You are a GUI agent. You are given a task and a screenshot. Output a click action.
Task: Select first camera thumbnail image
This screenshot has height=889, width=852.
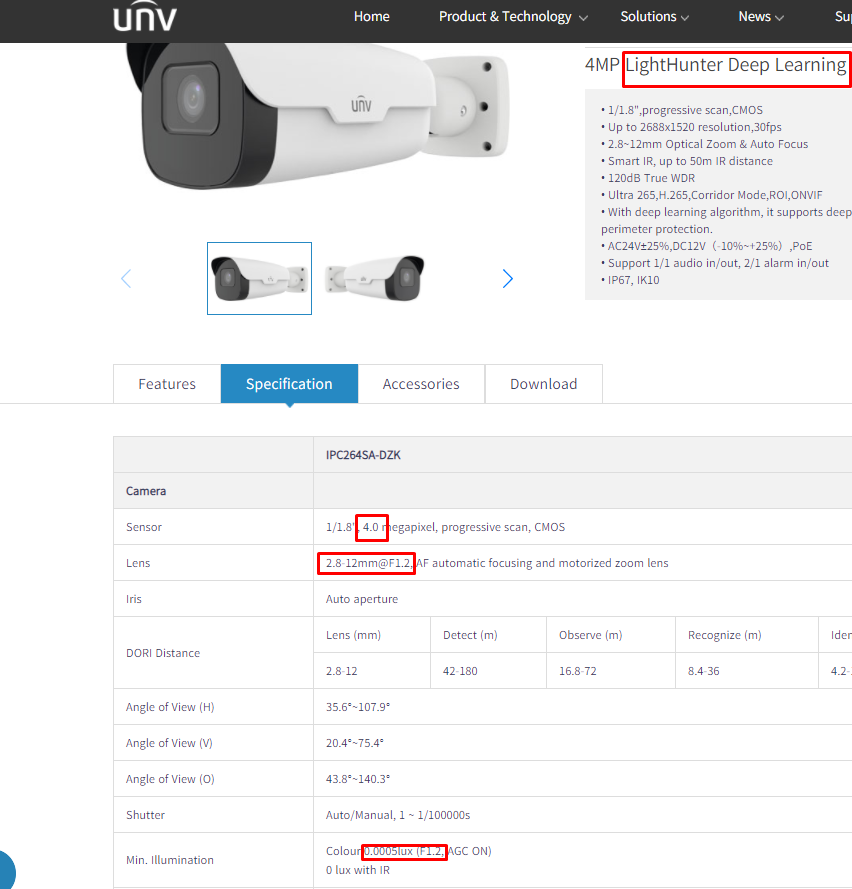coord(259,278)
